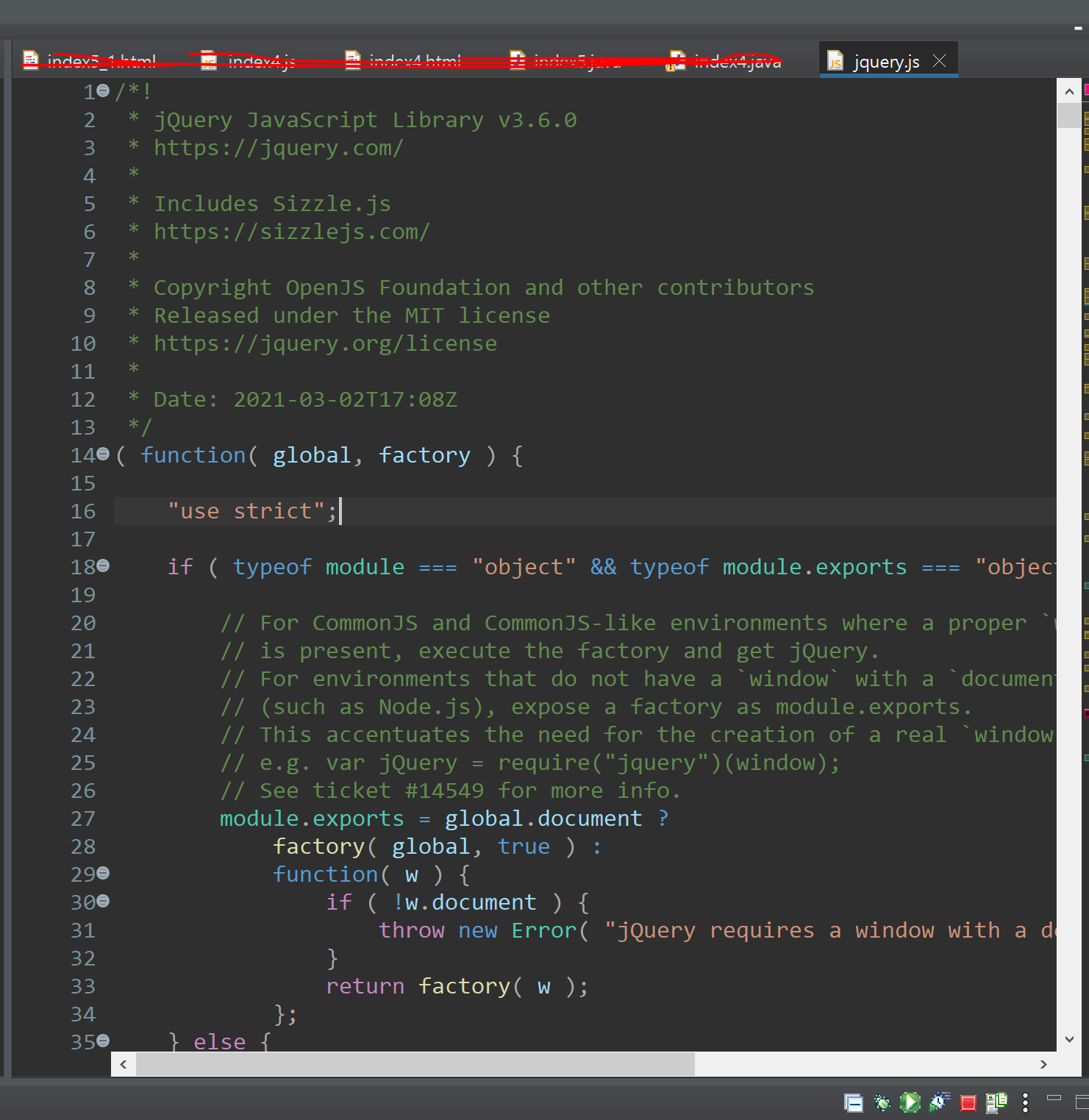Click the horizontal scrollbar left arrow
The image size is (1089, 1120).
(123, 1064)
